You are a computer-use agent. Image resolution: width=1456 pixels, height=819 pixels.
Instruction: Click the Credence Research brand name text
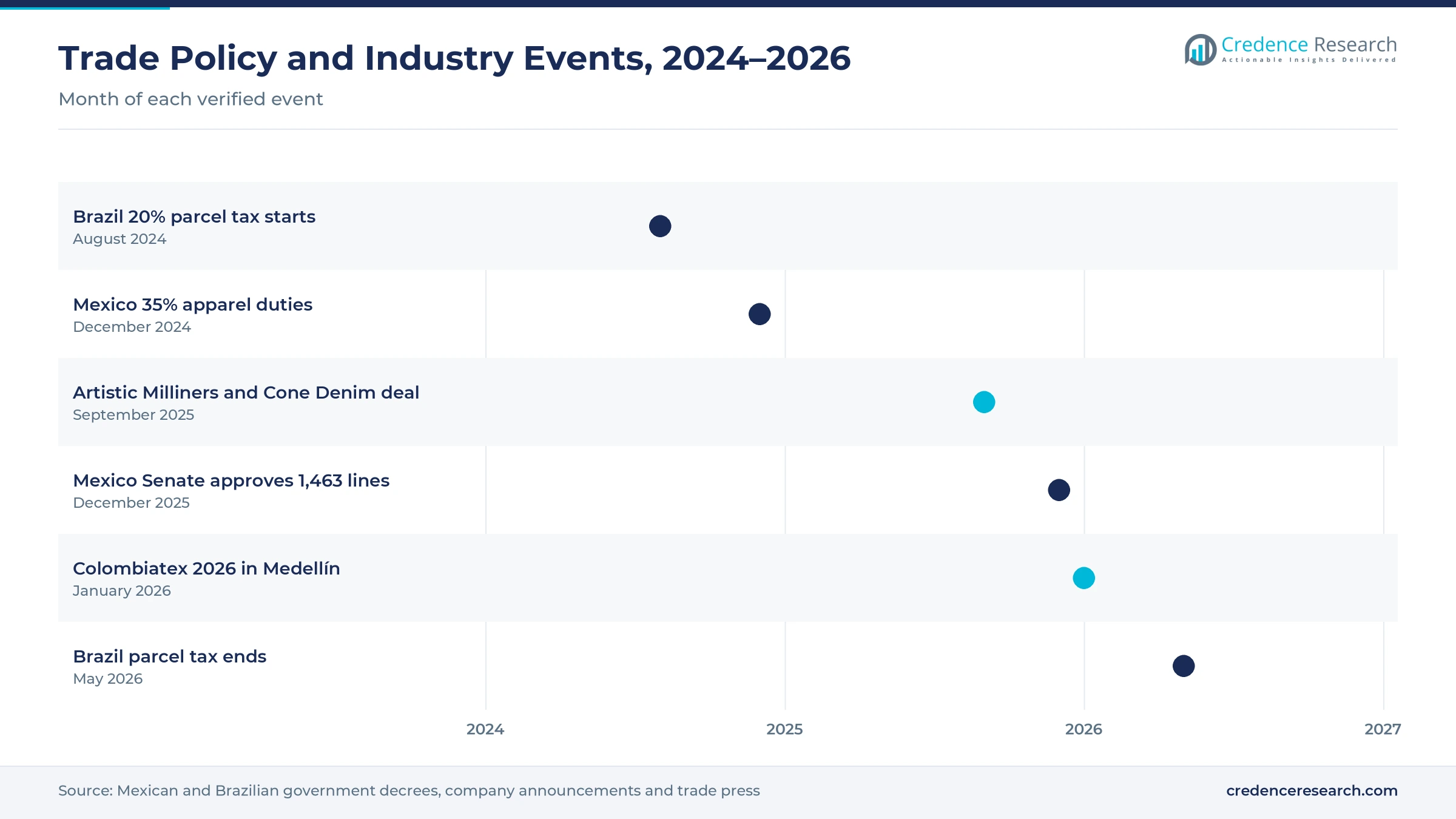point(1309,44)
